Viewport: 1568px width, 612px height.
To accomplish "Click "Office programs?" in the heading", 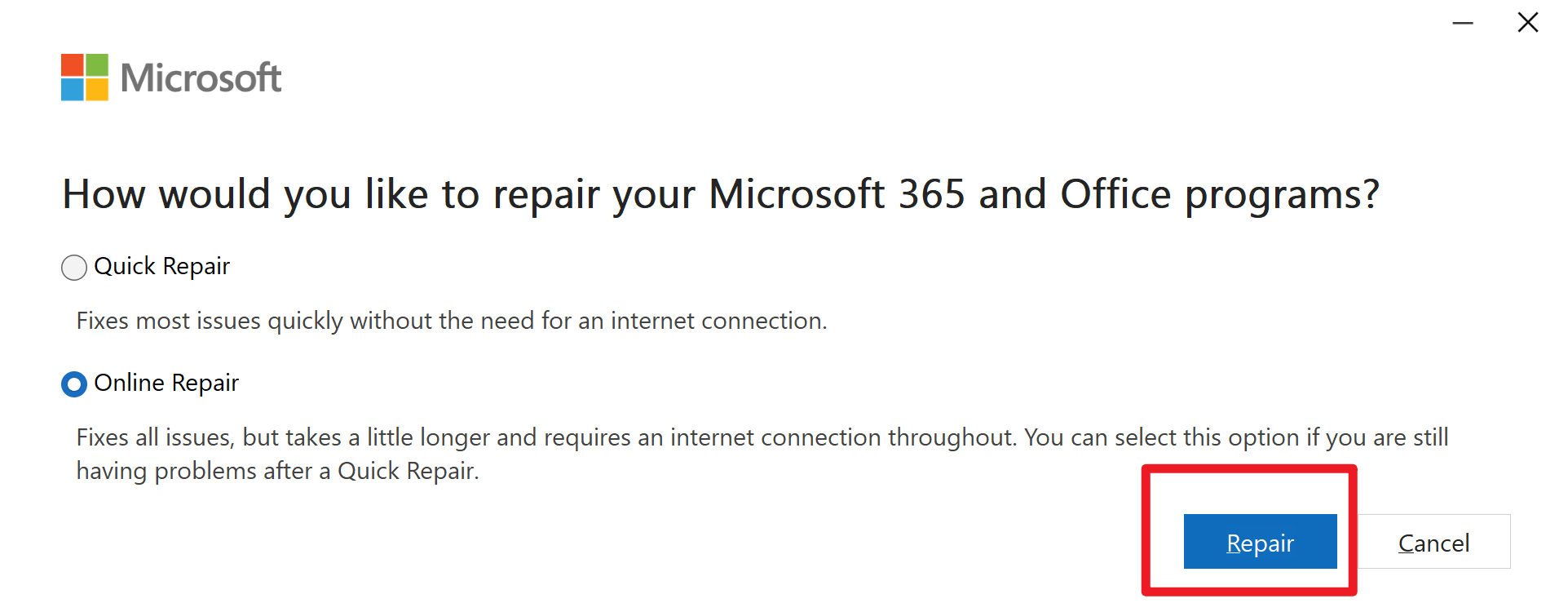I will click(x=1220, y=196).
